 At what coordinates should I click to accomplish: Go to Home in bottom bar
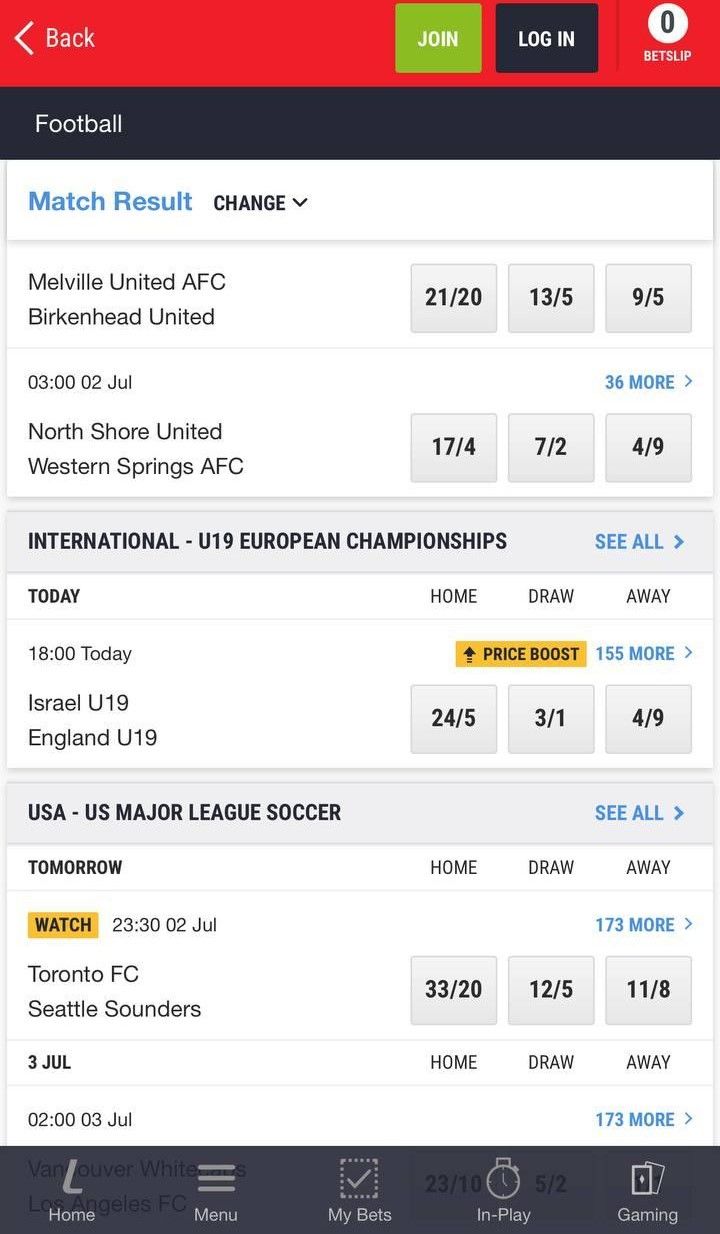click(x=72, y=1193)
